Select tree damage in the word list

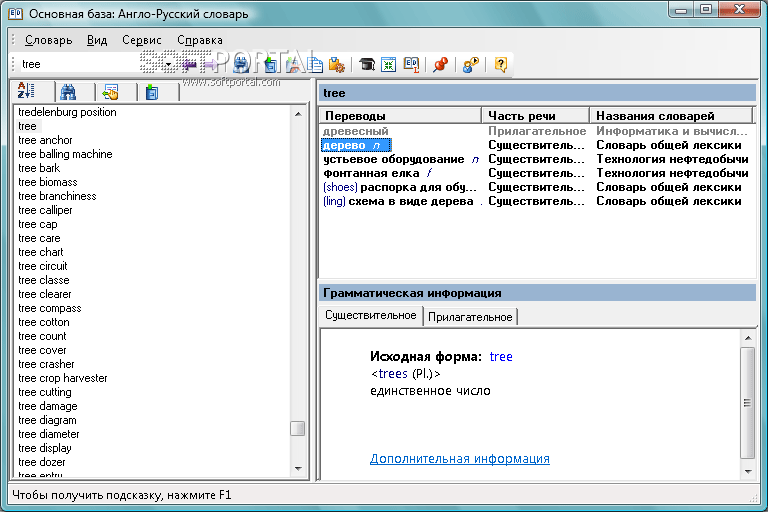pos(48,406)
